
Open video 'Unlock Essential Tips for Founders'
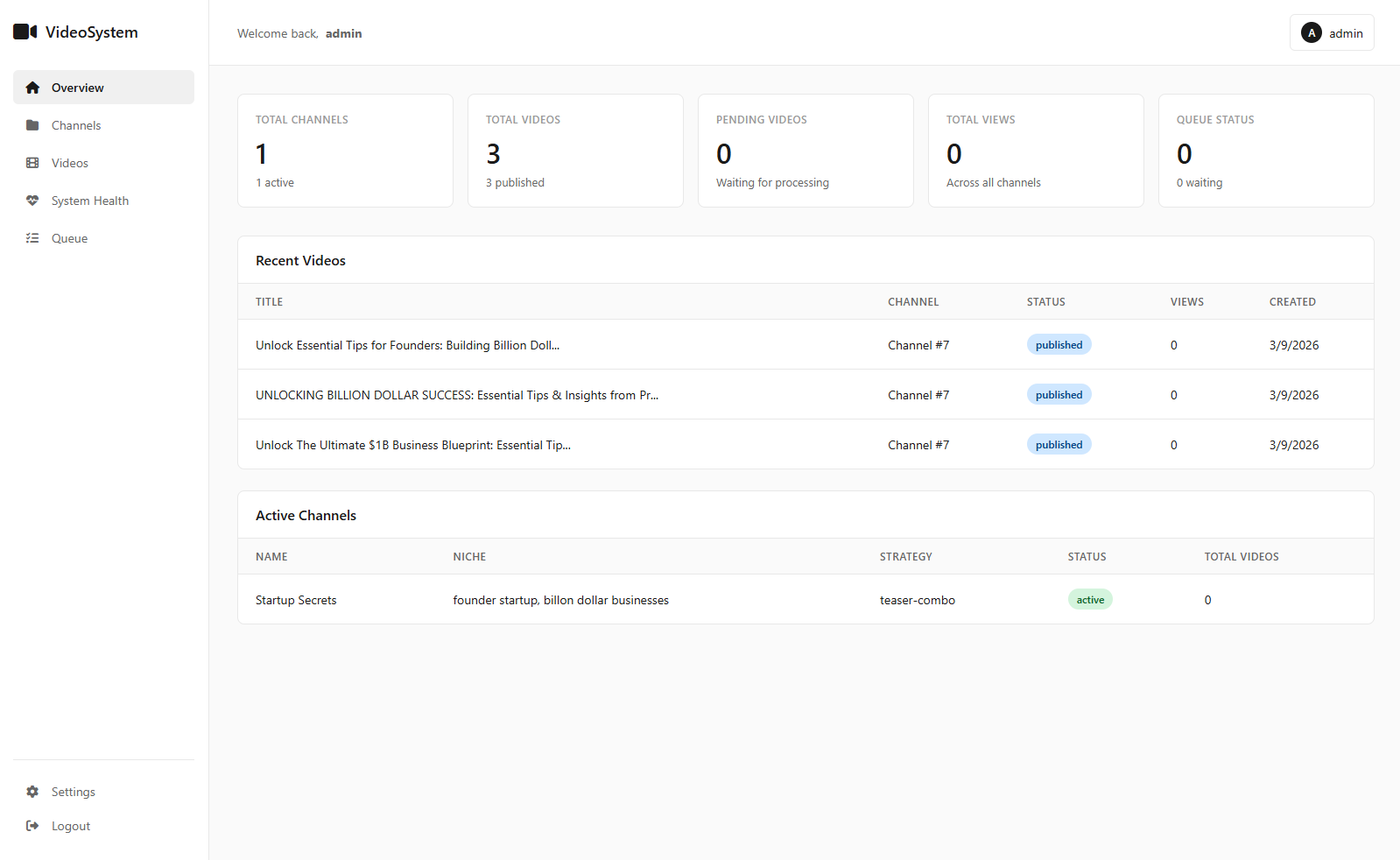tap(407, 345)
